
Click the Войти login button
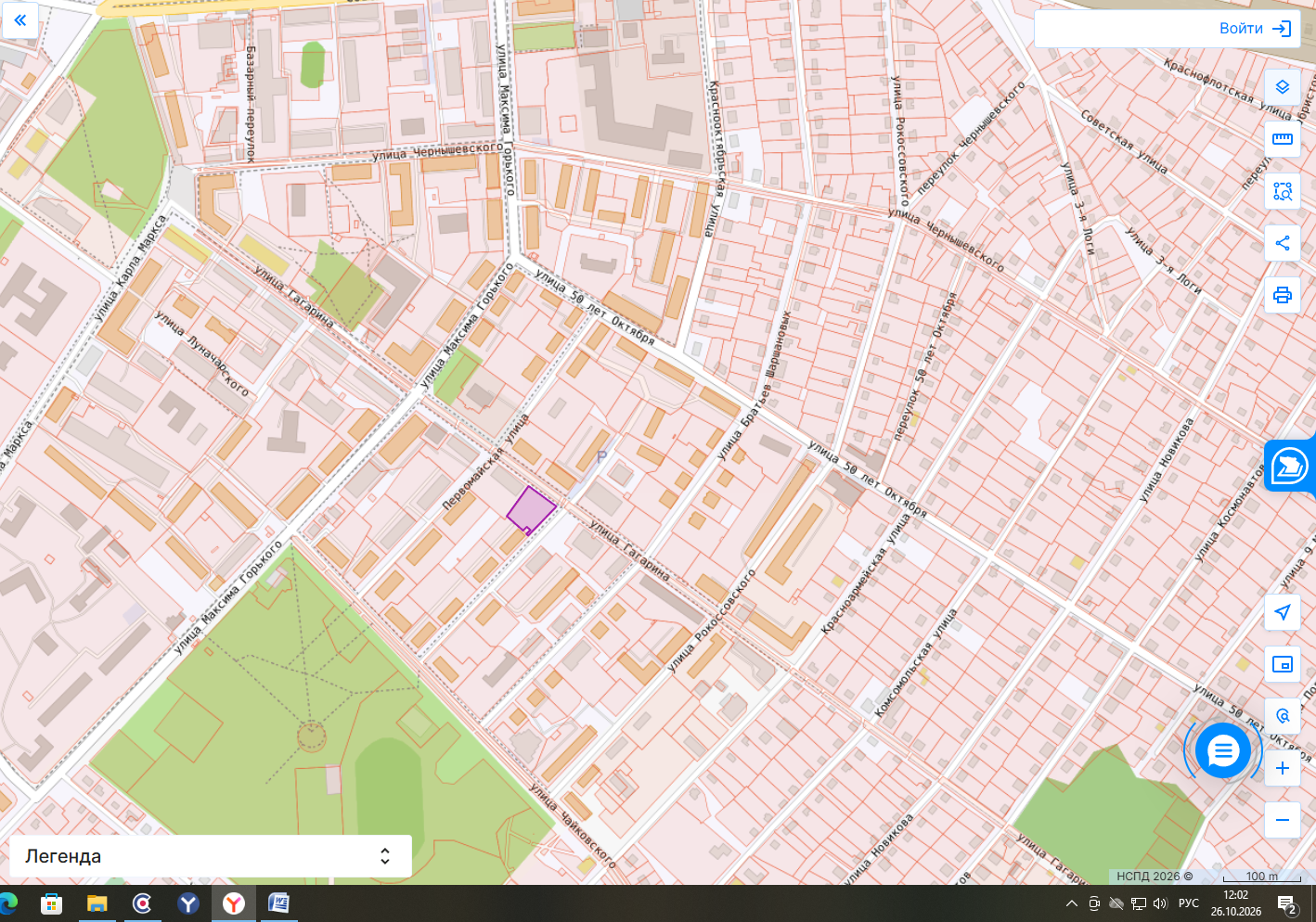pyautogui.click(x=1255, y=29)
